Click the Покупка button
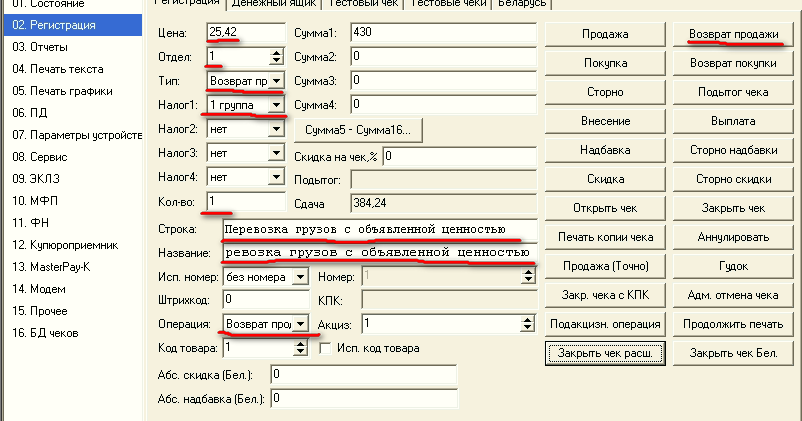This screenshot has height=421, width=802. coord(605,63)
